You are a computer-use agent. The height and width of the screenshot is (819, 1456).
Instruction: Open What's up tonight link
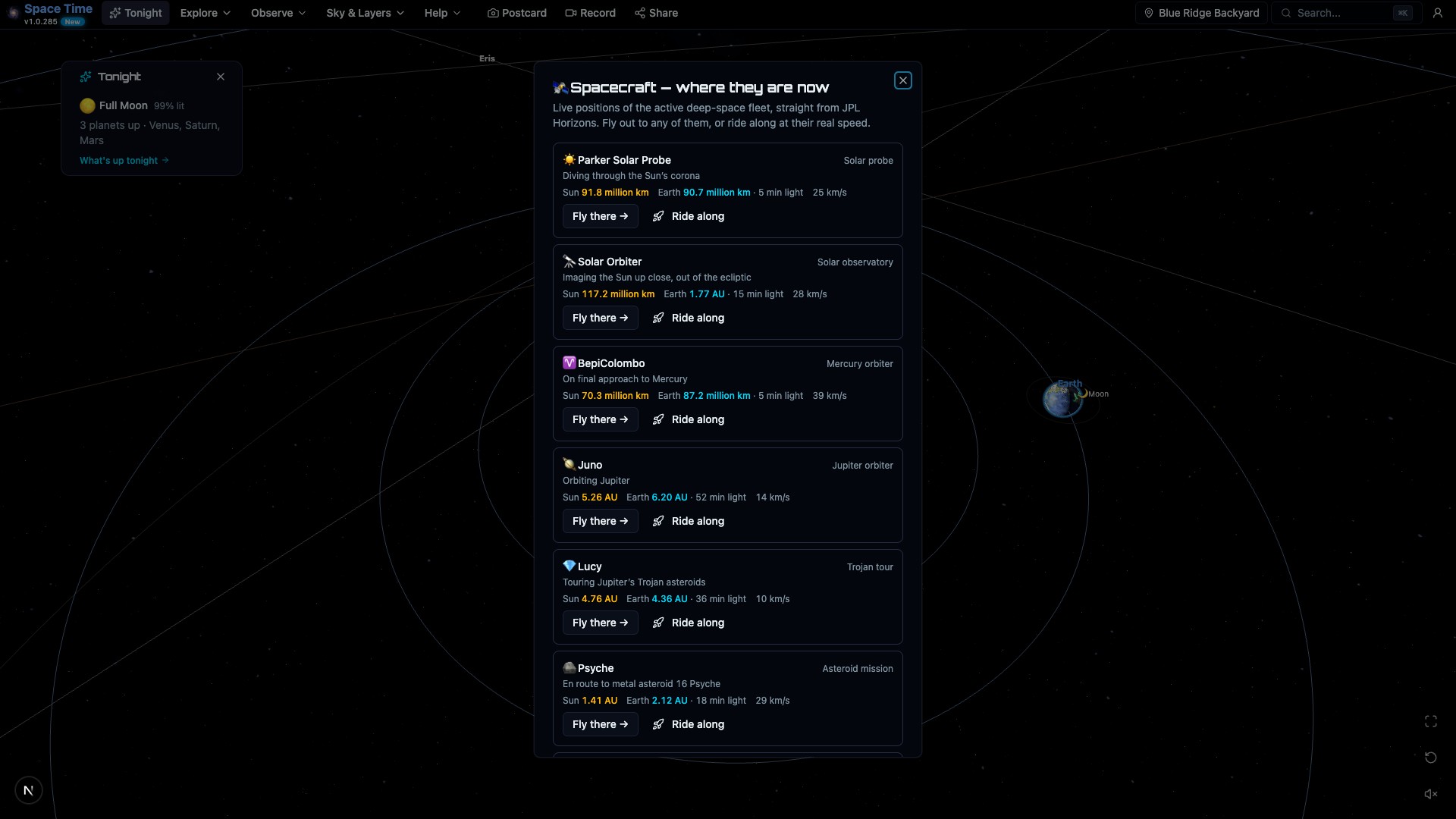pyautogui.click(x=124, y=161)
